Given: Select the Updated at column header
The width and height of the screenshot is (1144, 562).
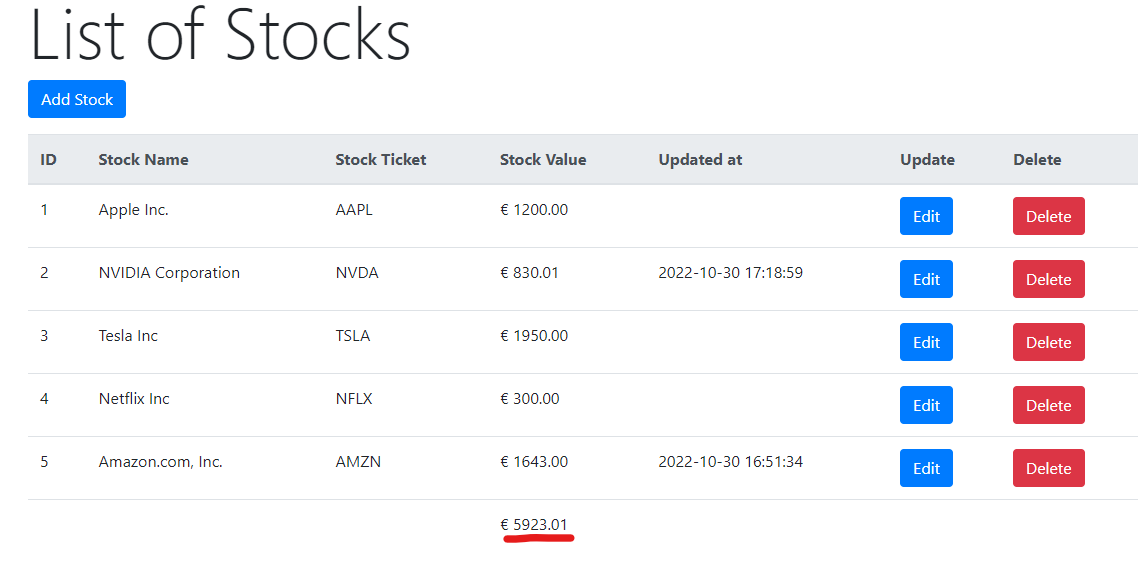Looking at the screenshot, I should click(x=700, y=159).
